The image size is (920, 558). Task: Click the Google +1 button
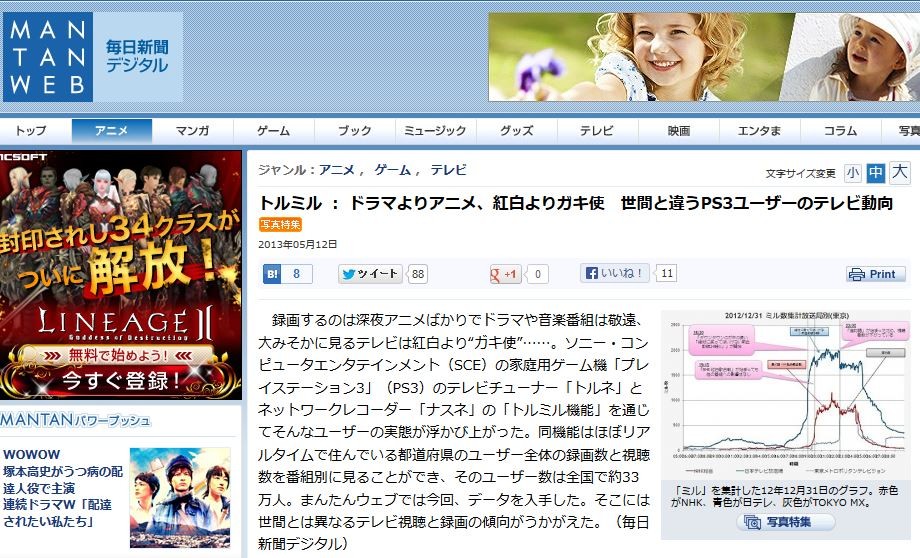pos(506,274)
